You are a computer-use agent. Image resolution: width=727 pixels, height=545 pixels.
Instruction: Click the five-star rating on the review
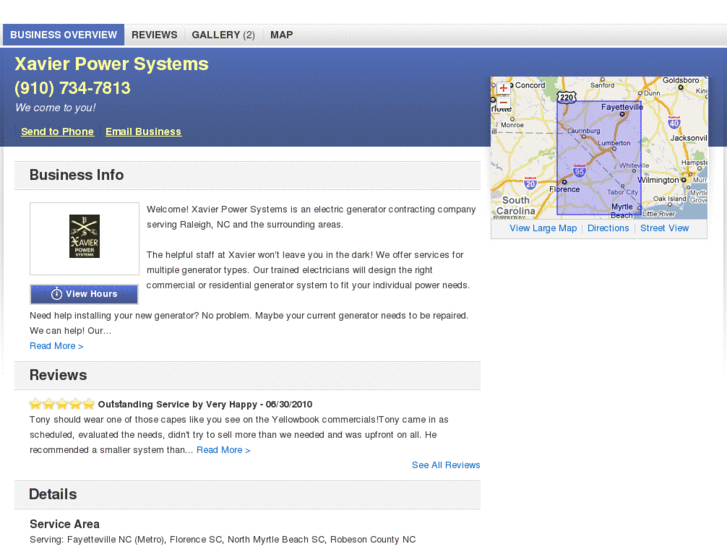tap(62, 404)
